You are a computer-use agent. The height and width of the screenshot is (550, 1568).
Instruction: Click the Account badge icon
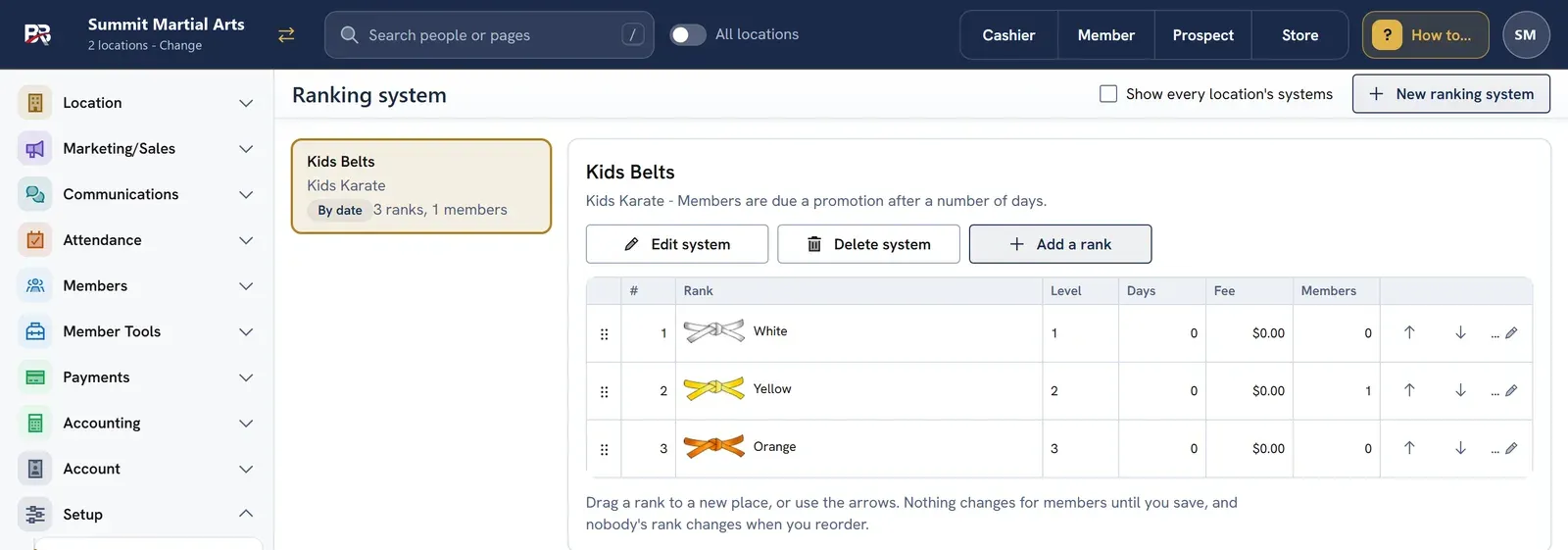35,469
